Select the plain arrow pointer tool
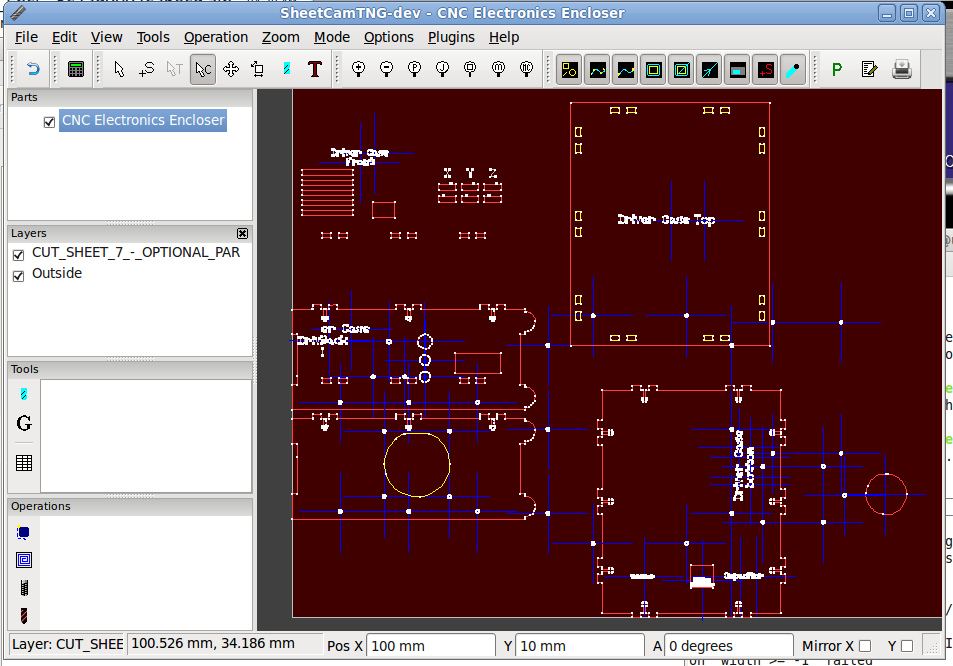953x666 pixels. (119, 69)
